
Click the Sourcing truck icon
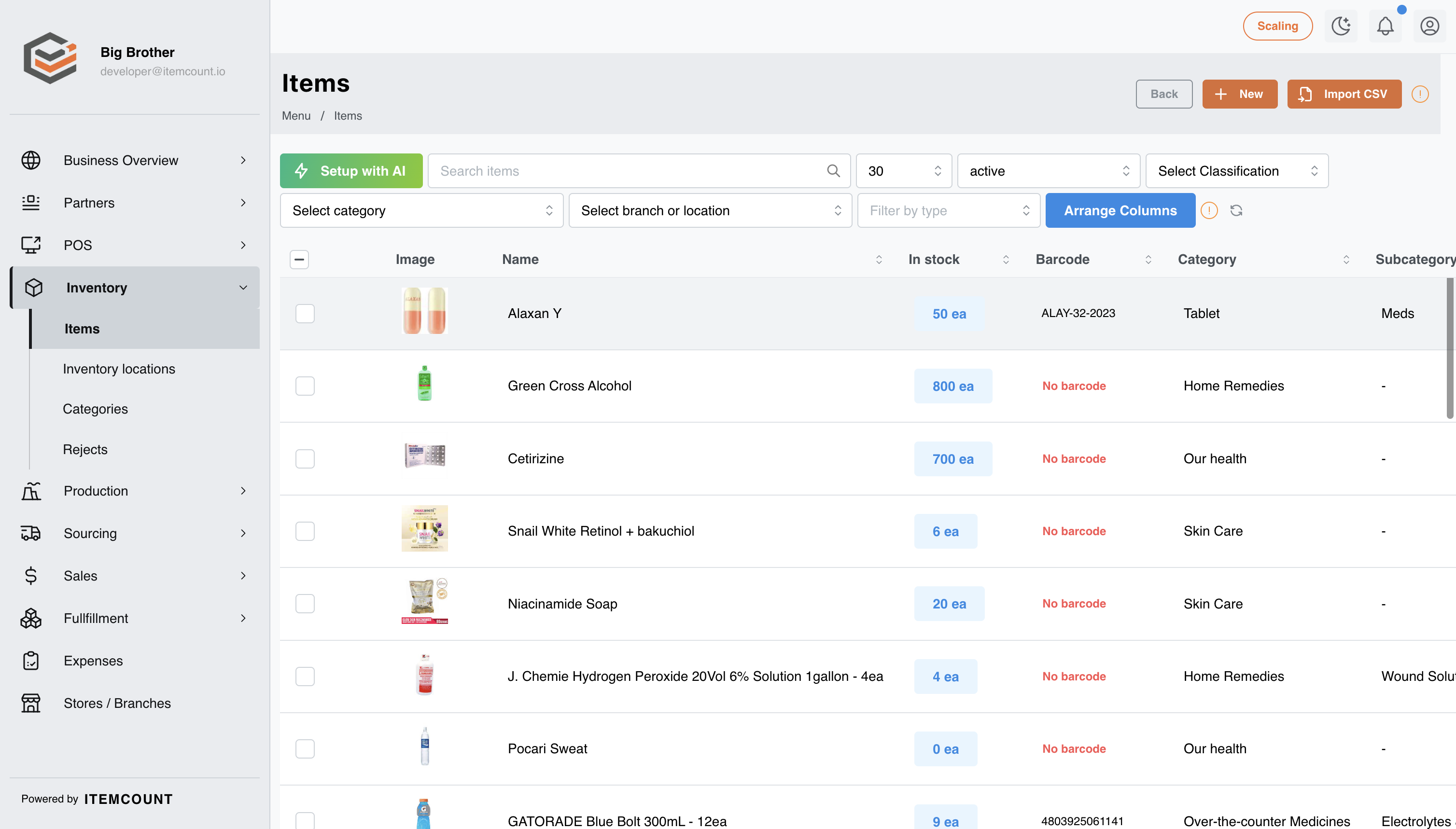[31, 534]
